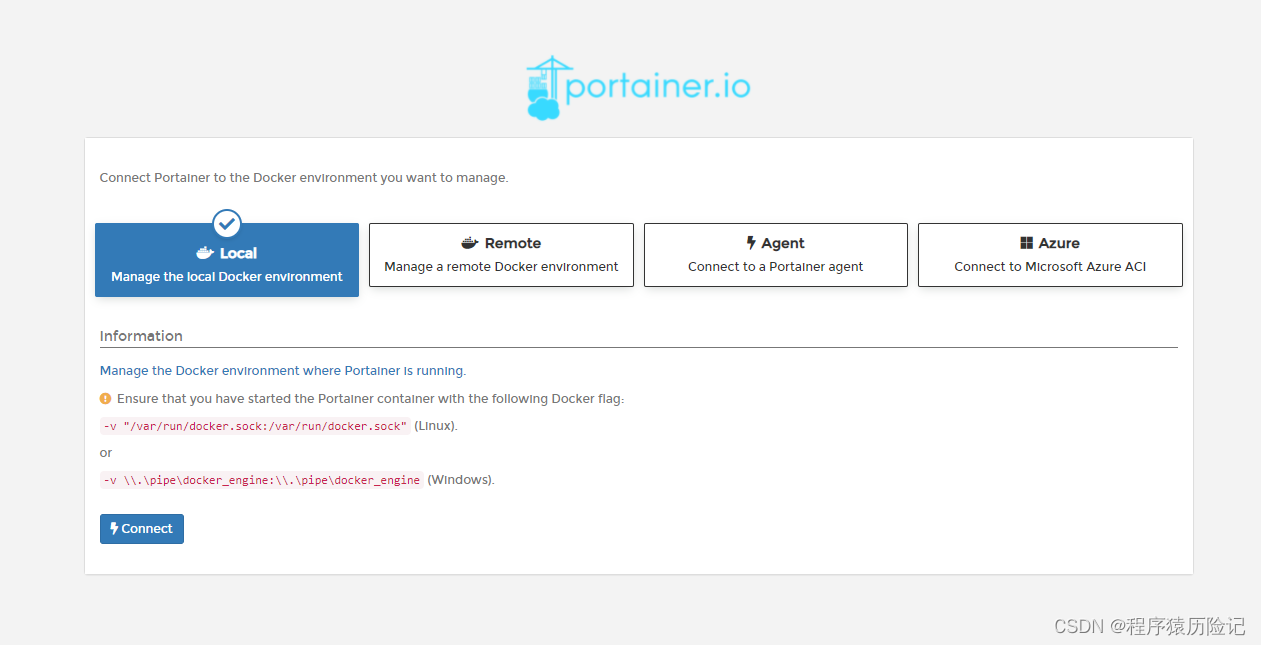
Task: Connect to the local Docker environment
Action: (x=142, y=529)
